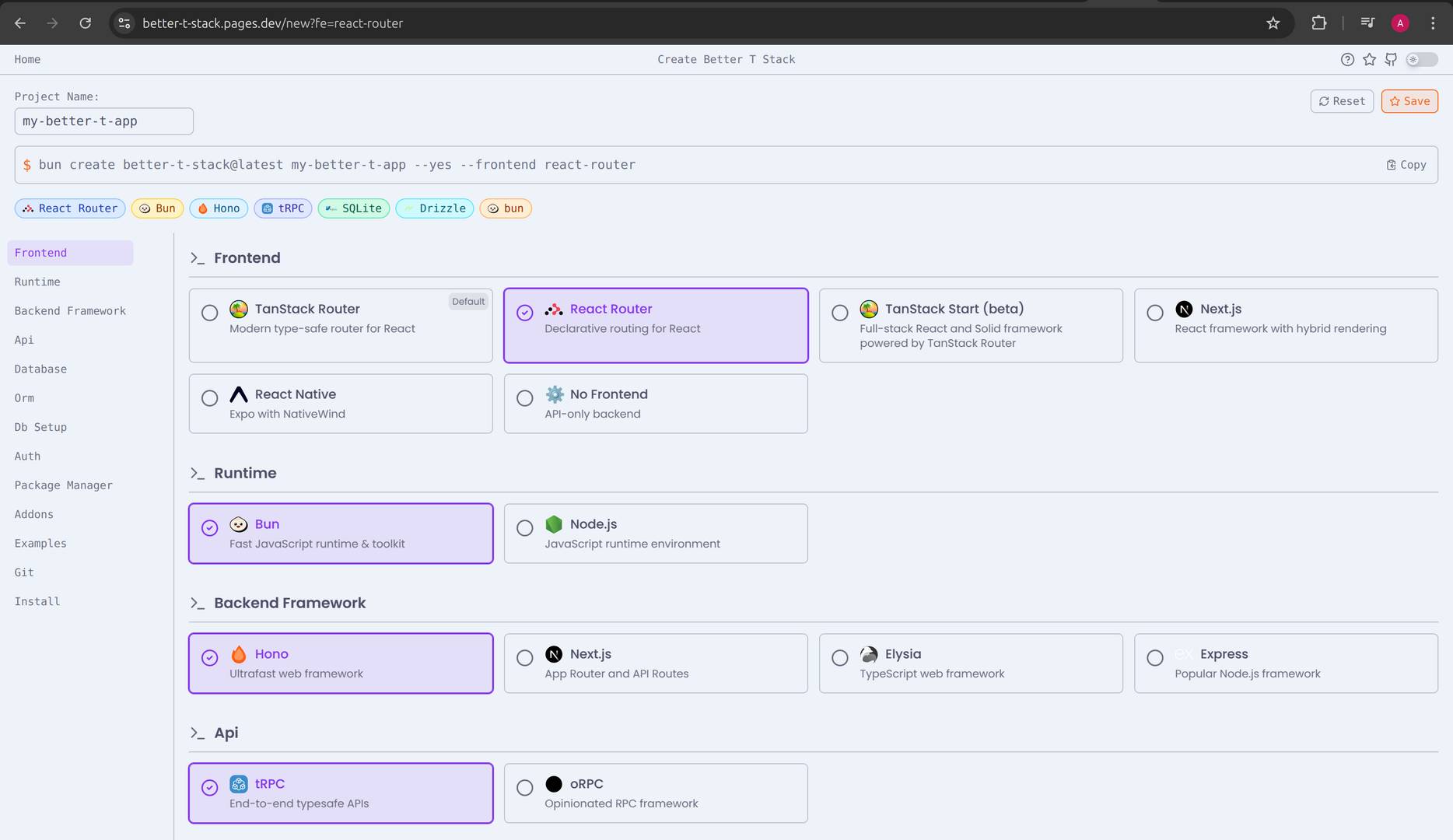Screen dimensions: 1453x840
Task: Click the SQLite stack badge
Action: click(353, 208)
